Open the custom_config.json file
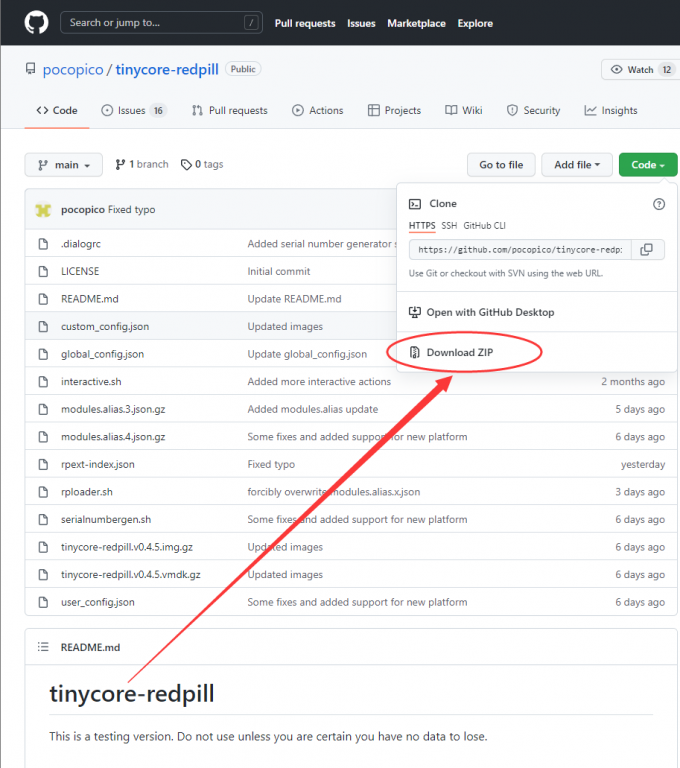 pyautogui.click(x=105, y=327)
